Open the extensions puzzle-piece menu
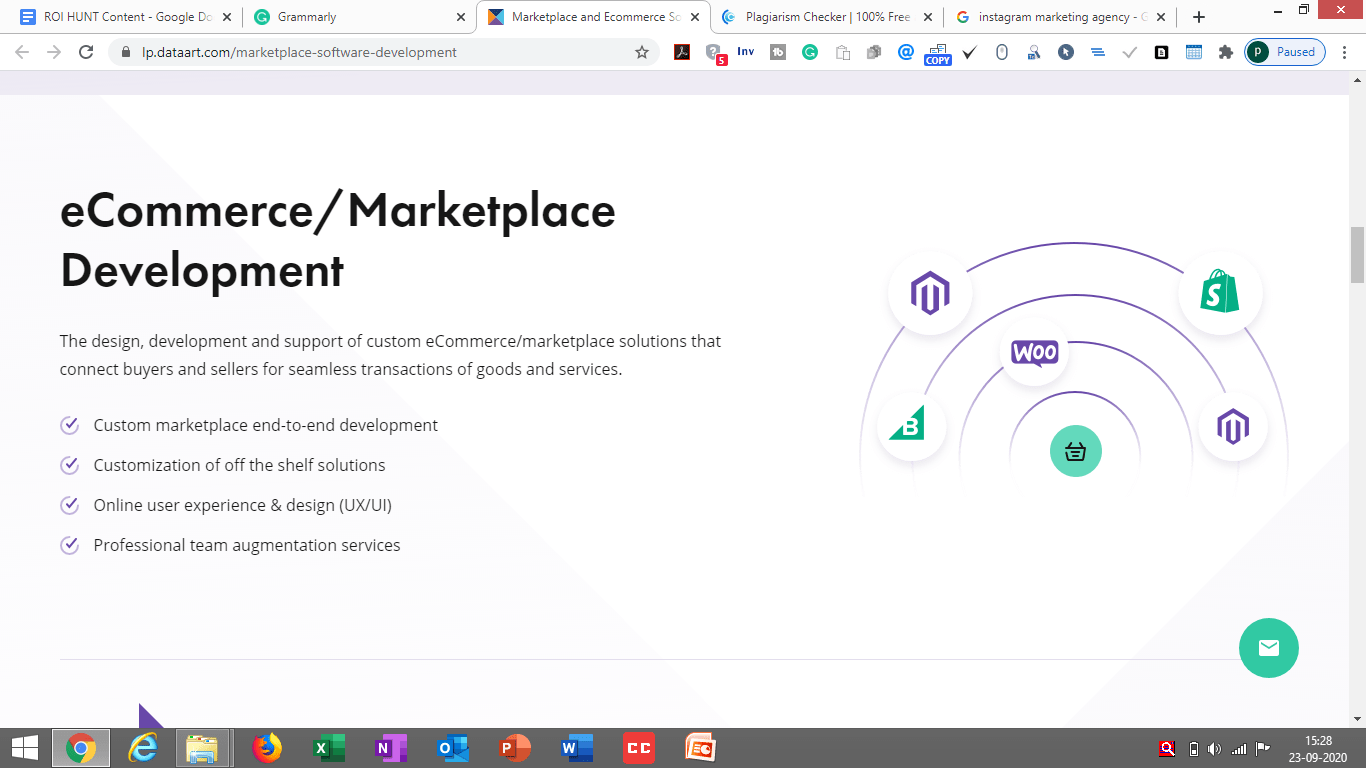Screen dimensions: 1366x768 point(1225,52)
